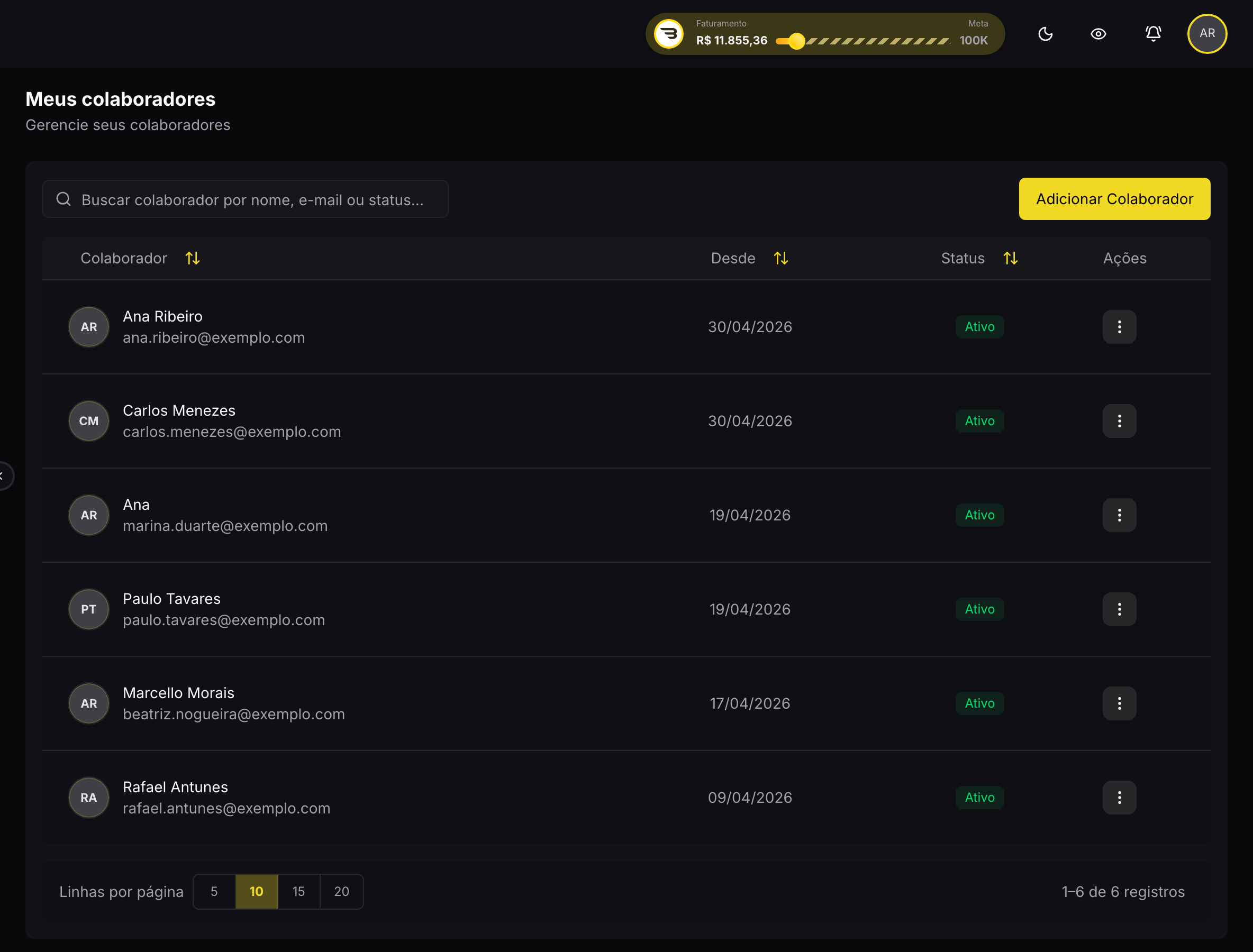Click Rafael Antunes RA avatar

tap(88, 798)
